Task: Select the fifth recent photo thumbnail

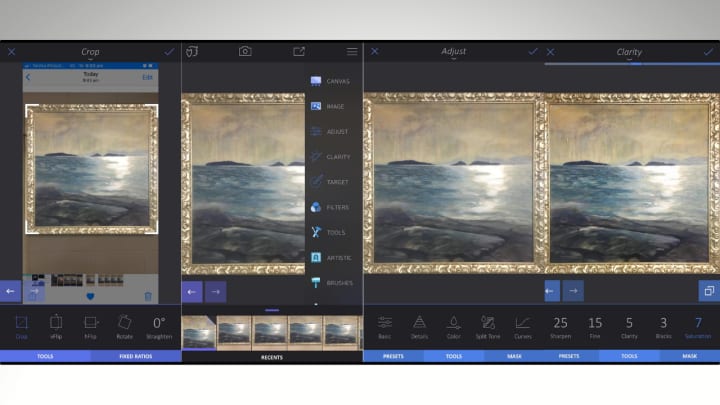Action: (341, 333)
